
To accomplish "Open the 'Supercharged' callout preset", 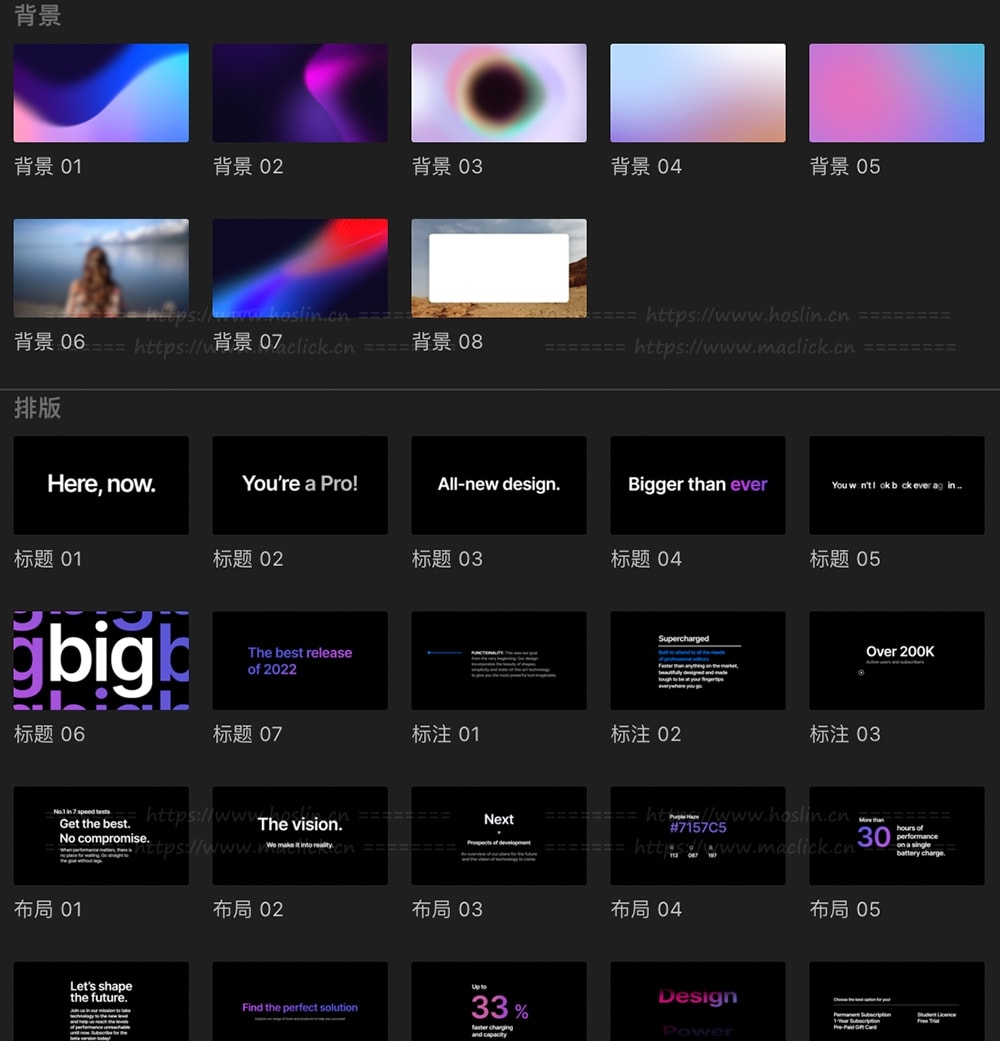I will click(x=698, y=661).
